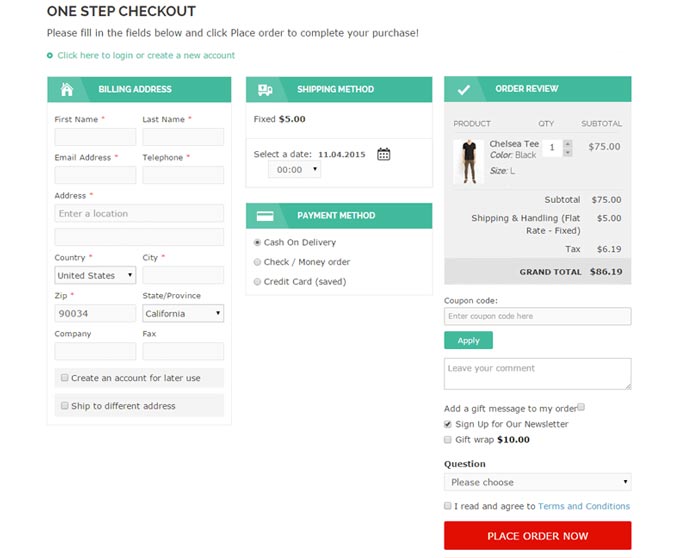Expand the State/Province dropdown showing California
Viewport: 680px width, 558px height.
pyautogui.click(x=183, y=313)
